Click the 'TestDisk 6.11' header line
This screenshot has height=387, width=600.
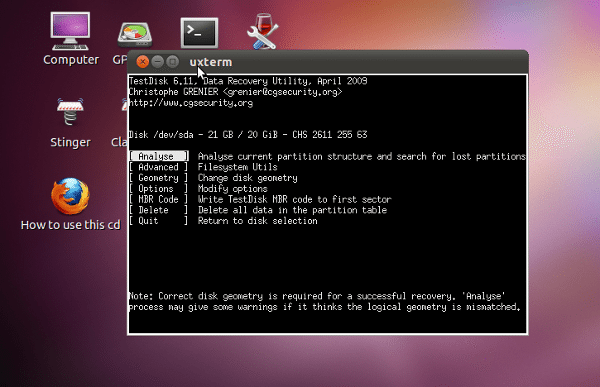tap(248, 81)
